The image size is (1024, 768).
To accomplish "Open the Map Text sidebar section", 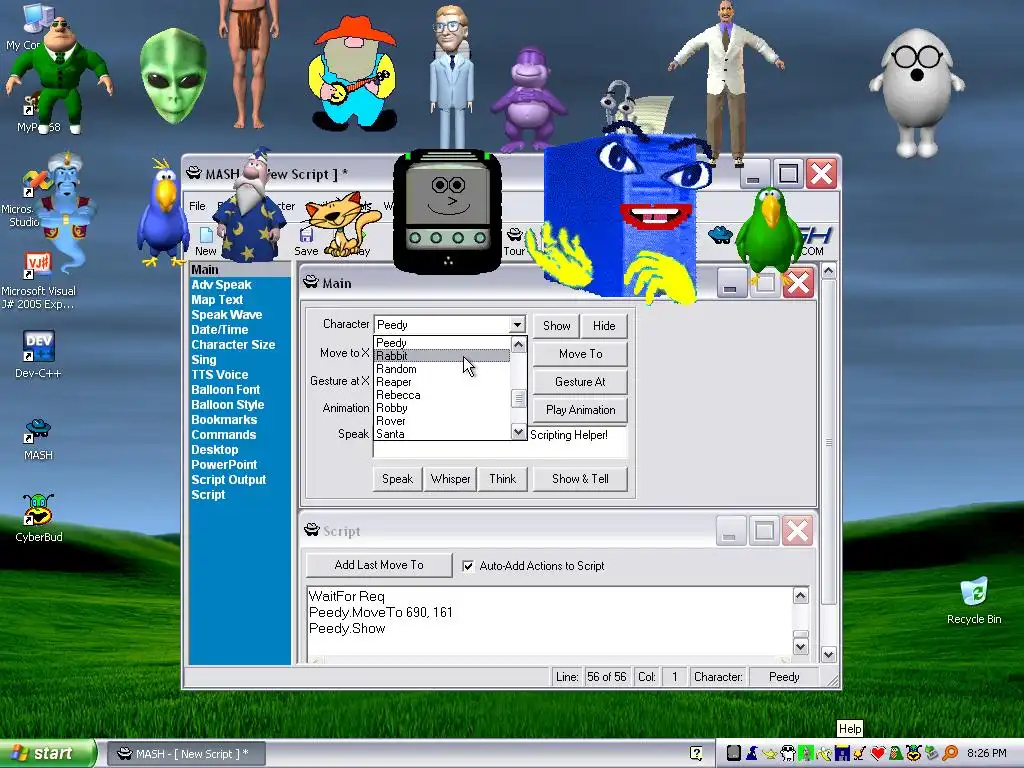I will click(x=217, y=300).
